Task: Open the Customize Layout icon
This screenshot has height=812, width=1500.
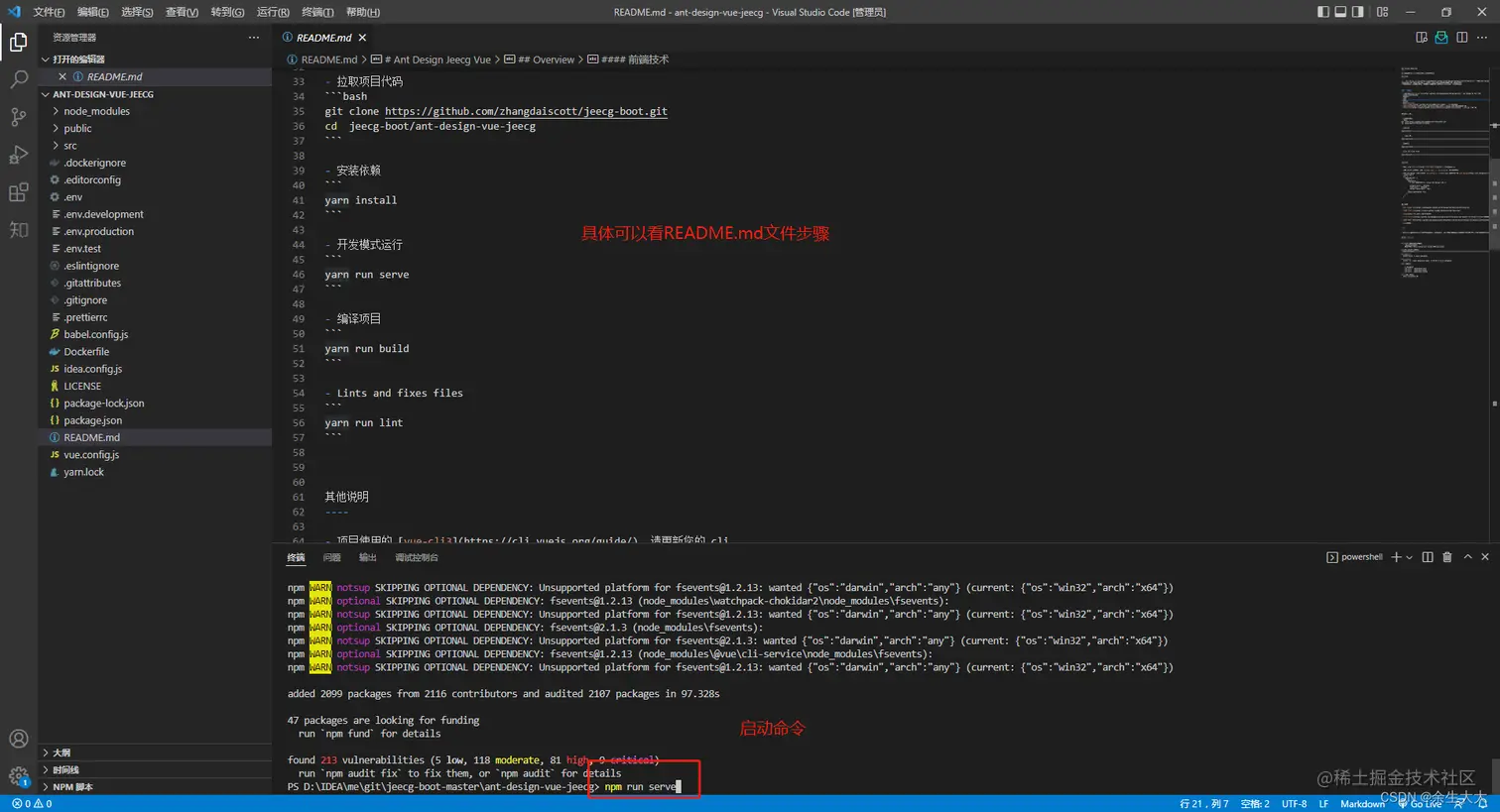Action: point(1382,12)
